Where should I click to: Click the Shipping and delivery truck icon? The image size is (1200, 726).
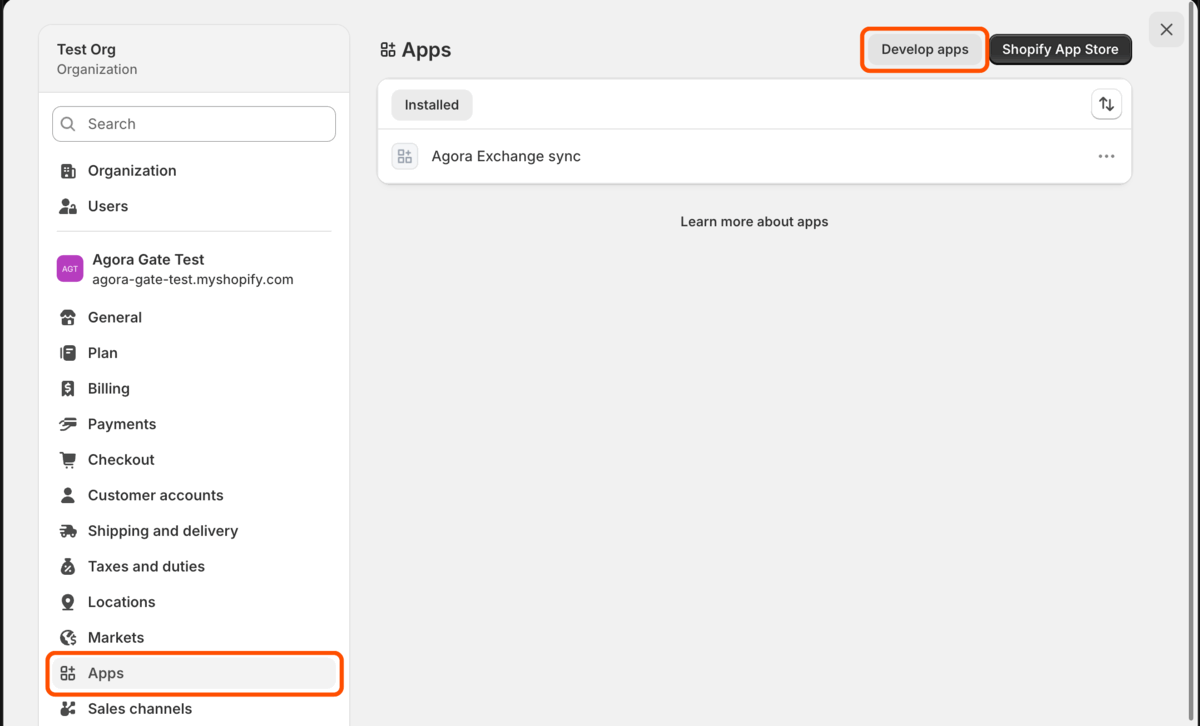pyautogui.click(x=68, y=531)
